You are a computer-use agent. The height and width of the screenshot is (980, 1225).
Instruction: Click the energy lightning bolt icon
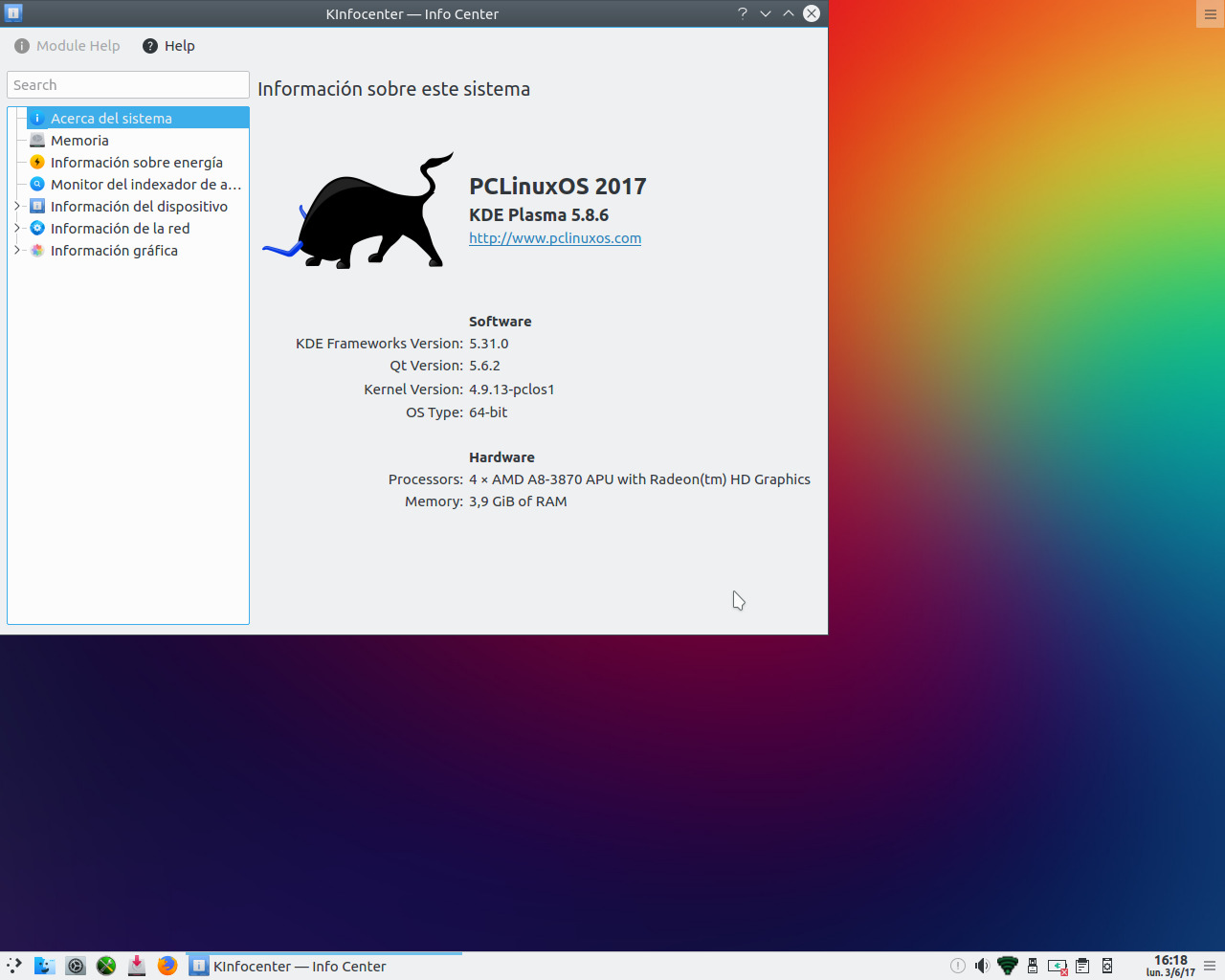coord(37,163)
